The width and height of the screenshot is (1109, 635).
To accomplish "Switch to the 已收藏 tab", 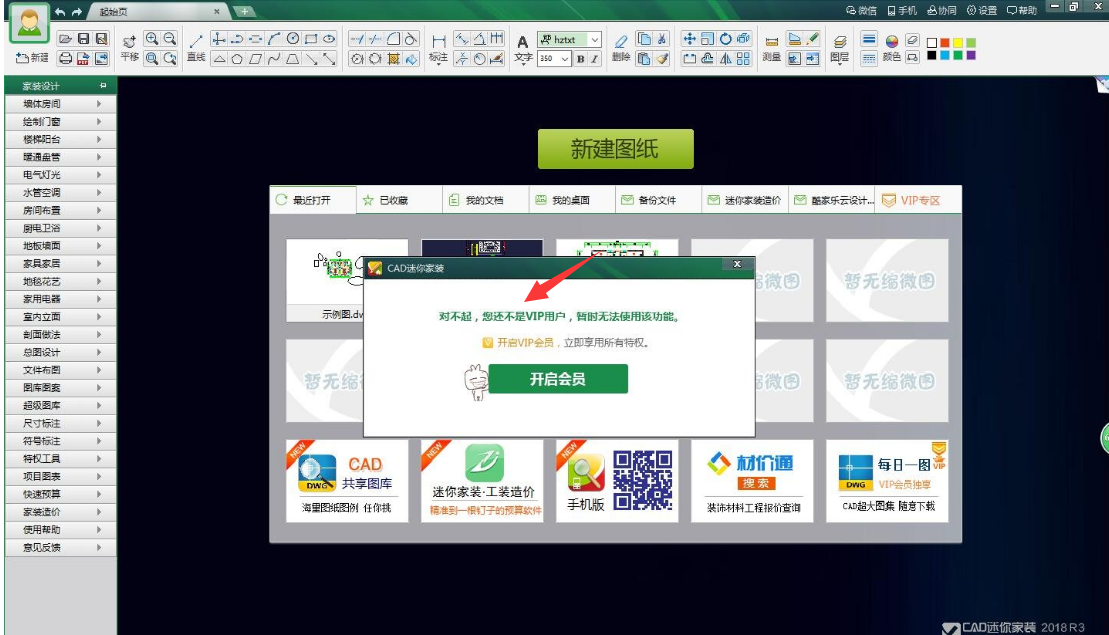I will [x=400, y=200].
